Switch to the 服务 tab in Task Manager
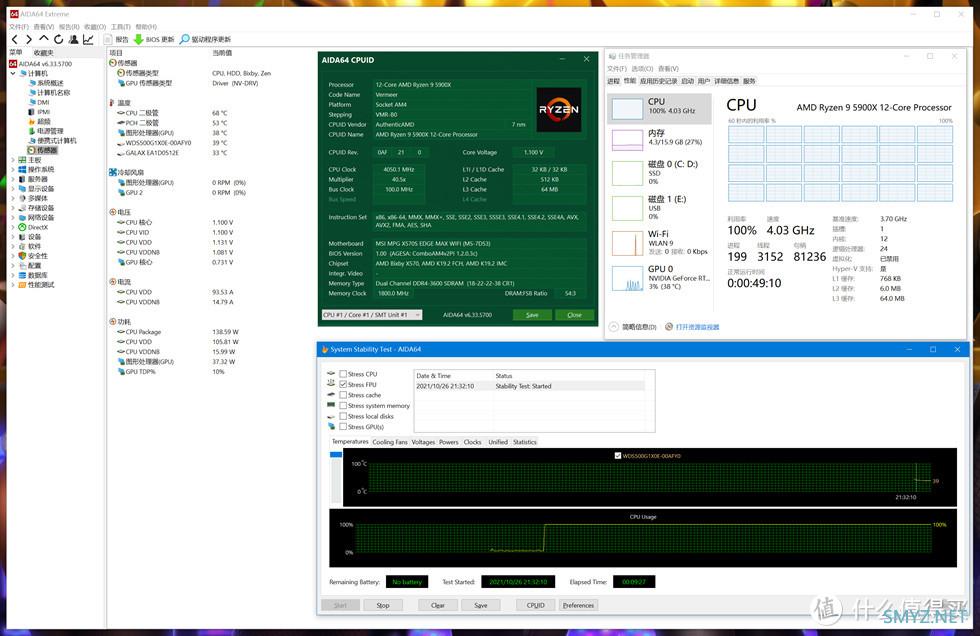This screenshot has width=980, height=636. tap(749, 81)
